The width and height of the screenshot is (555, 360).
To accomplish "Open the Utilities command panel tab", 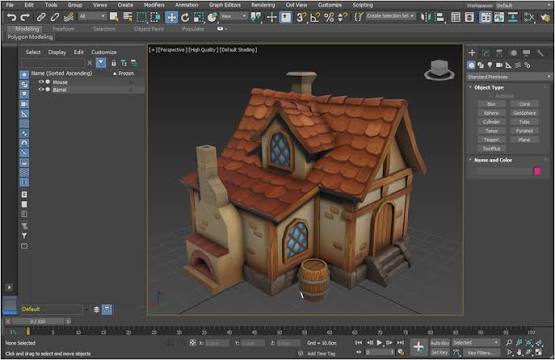I will pos(540,53).
